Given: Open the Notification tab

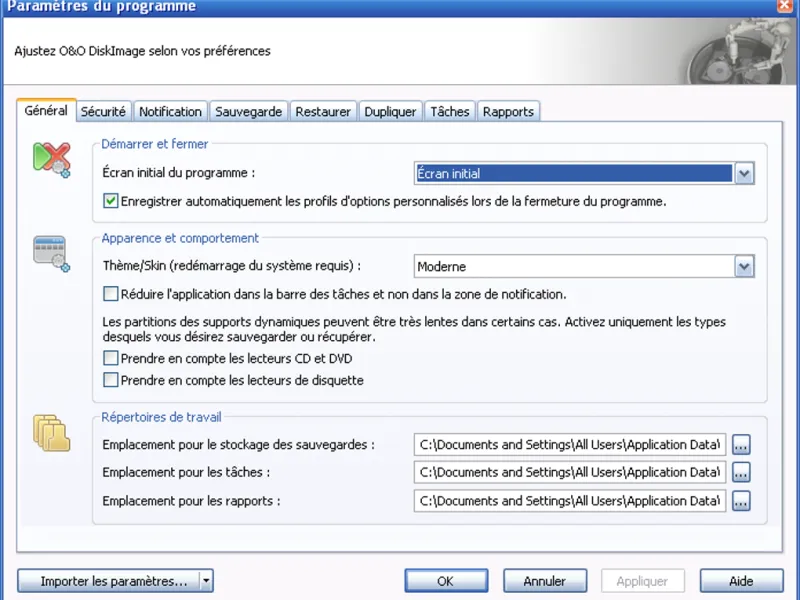Looking at the screenshot, I should 170,112.
